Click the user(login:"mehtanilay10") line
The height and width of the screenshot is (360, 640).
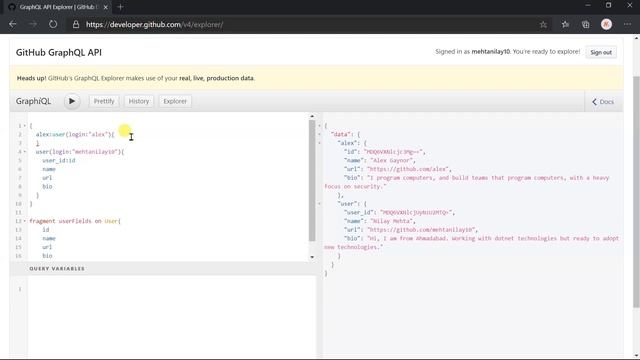coord(80,152)
